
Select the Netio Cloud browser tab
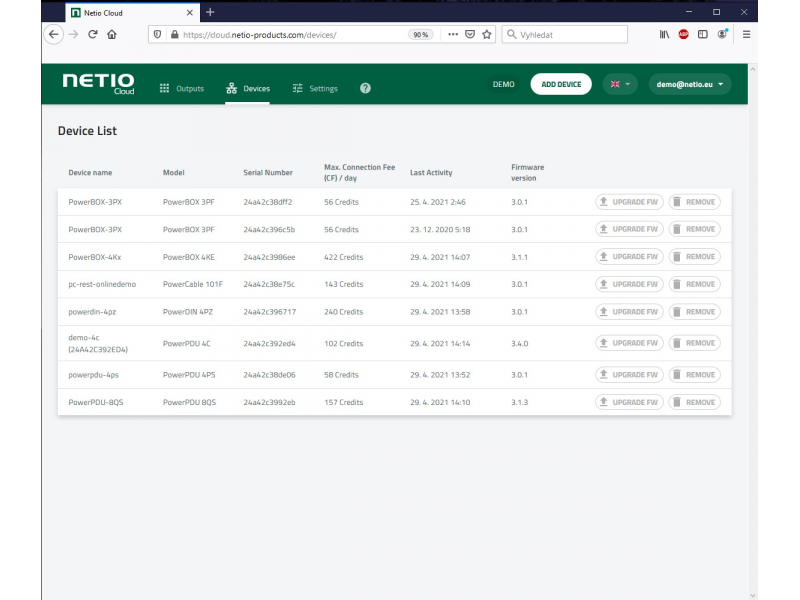[133, 13]
